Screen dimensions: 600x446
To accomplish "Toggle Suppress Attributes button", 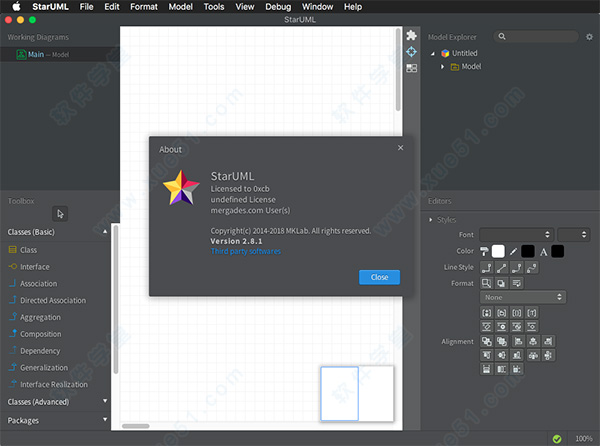I will (486, 327).
